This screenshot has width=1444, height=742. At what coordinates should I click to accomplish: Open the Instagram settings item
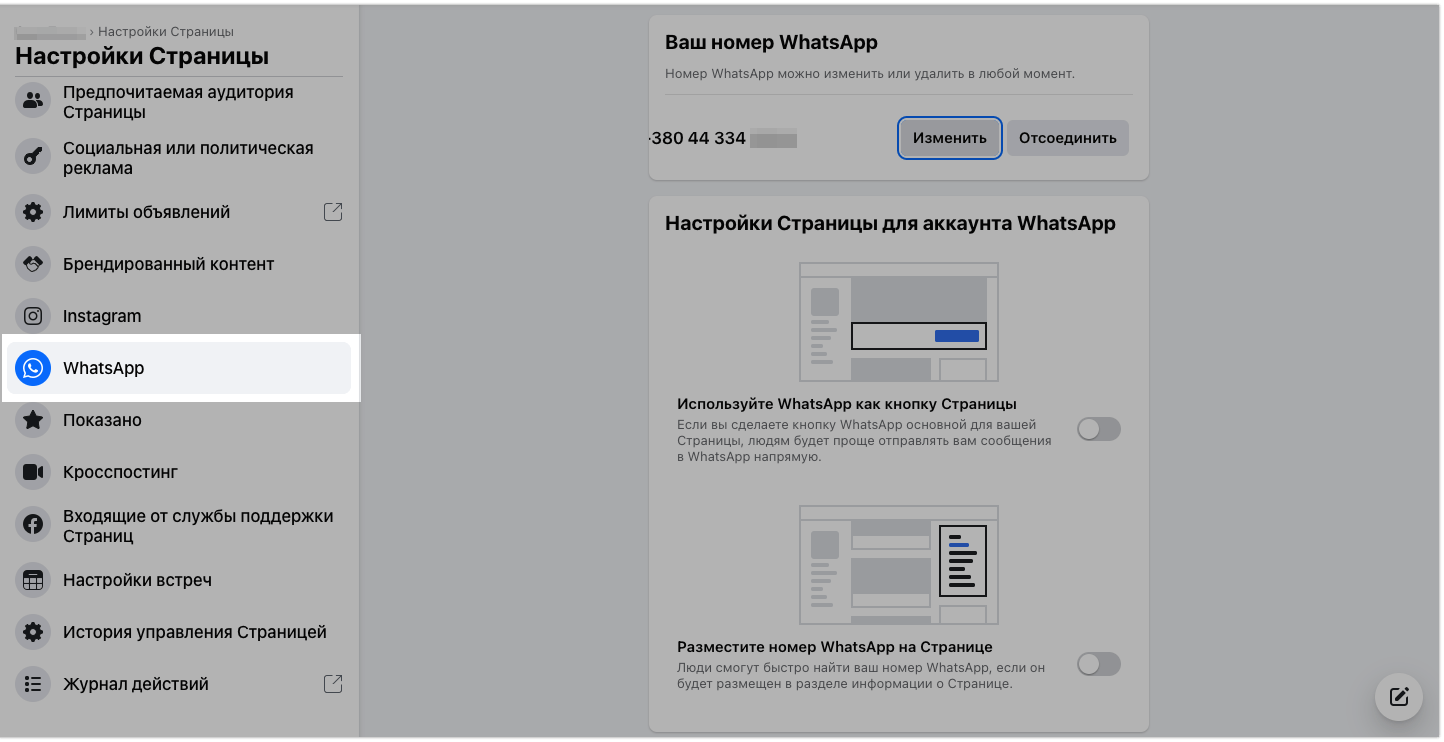pos(178,316)
